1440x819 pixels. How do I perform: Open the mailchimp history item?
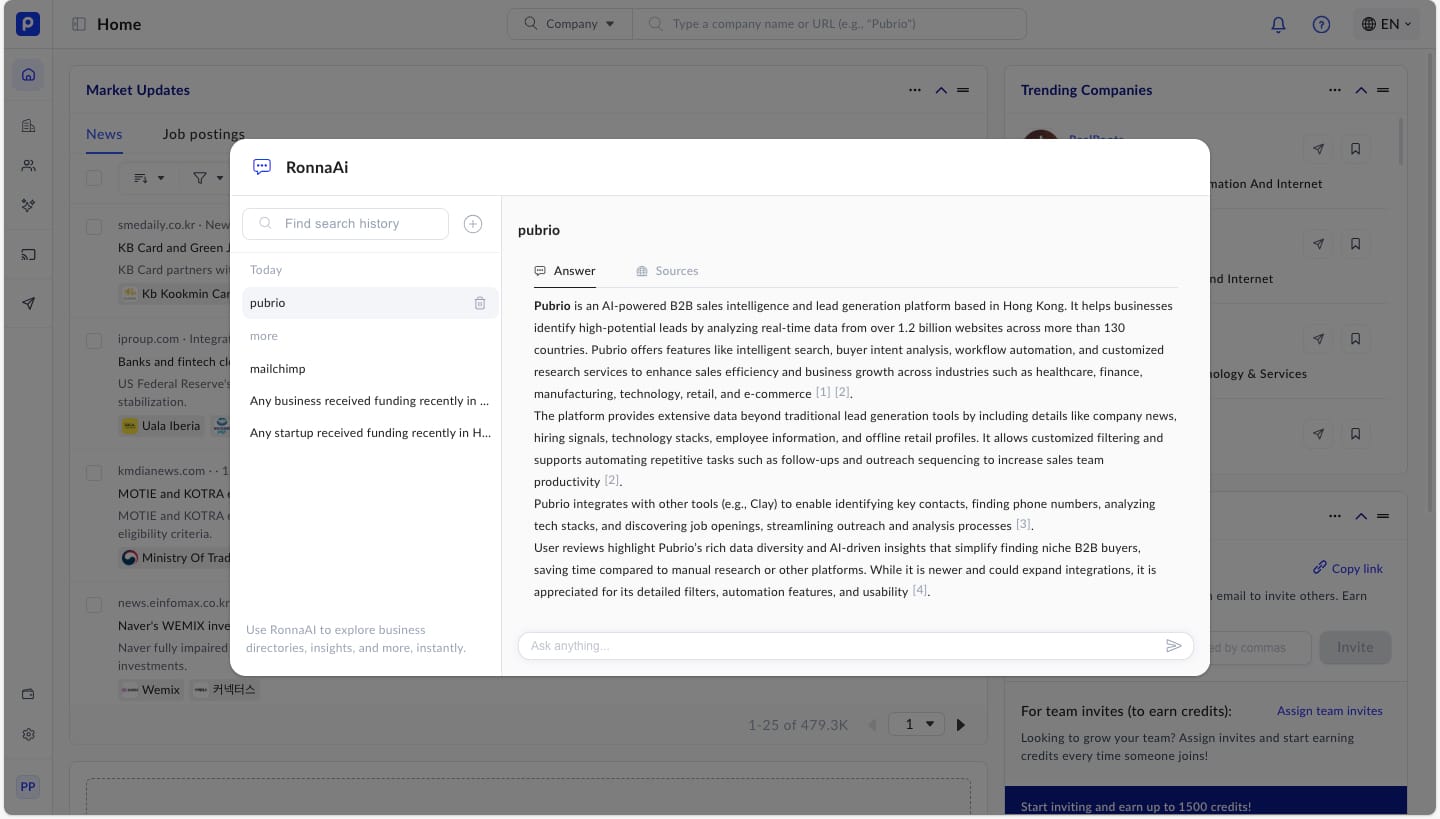pos(278,369)
